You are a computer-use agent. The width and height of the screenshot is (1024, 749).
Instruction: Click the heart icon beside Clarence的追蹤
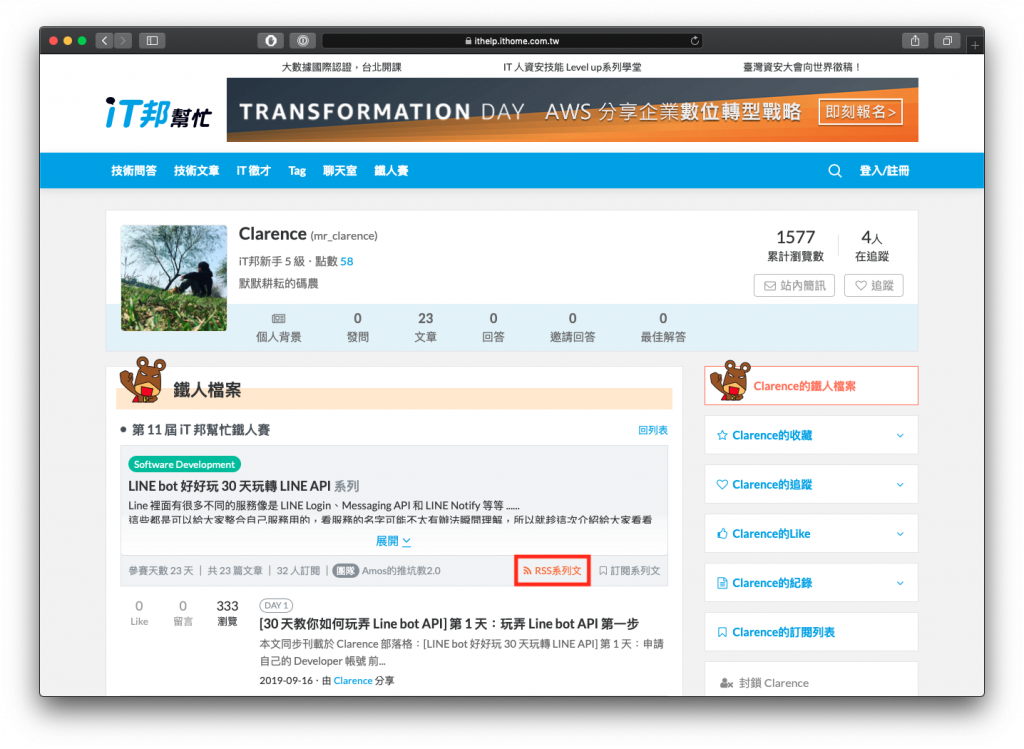(722, 485)
